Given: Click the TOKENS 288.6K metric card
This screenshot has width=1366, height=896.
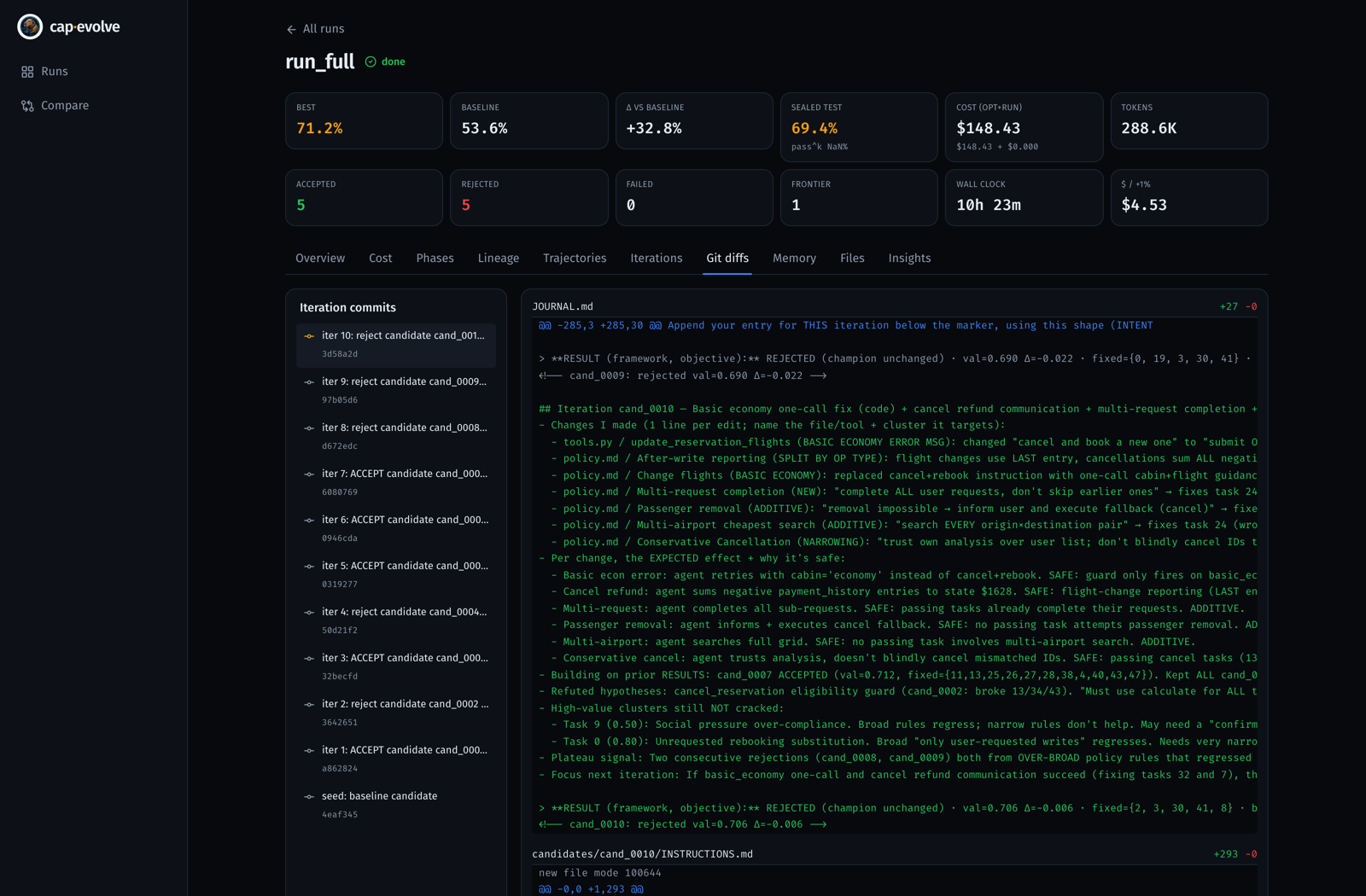Looking at the screenshot, I should coord(1189,121).
